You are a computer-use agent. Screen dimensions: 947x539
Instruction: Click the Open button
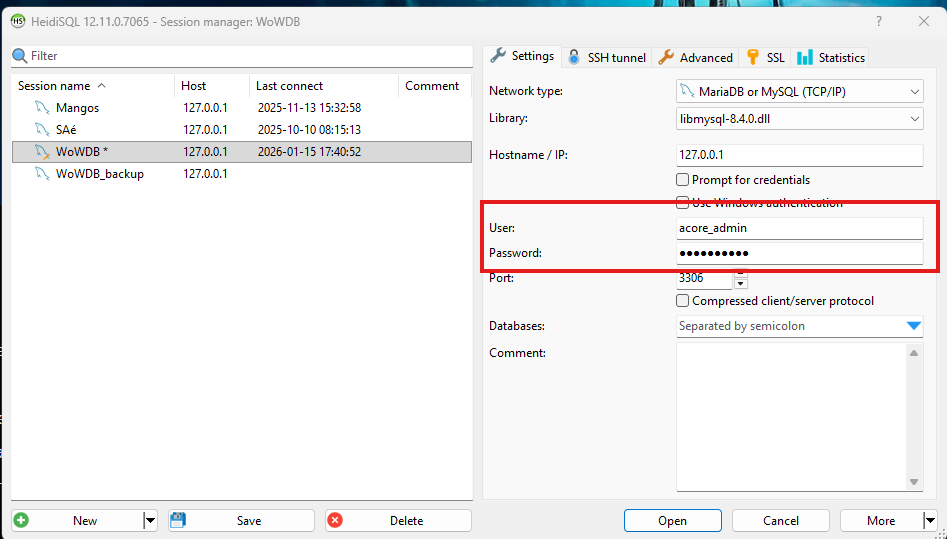(x=672, y=520)
